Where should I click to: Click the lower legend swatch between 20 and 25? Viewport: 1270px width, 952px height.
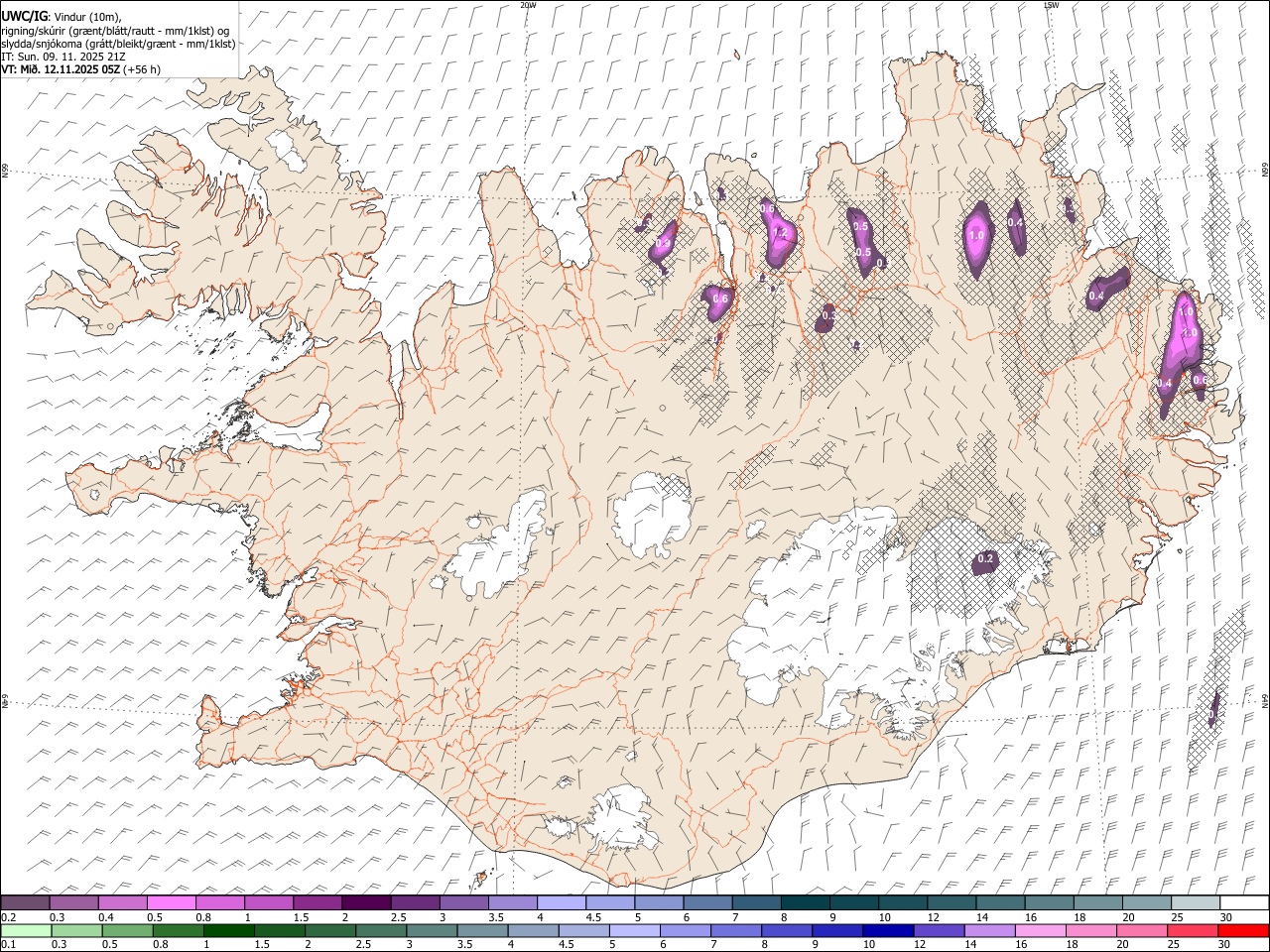pos(1141,930)
